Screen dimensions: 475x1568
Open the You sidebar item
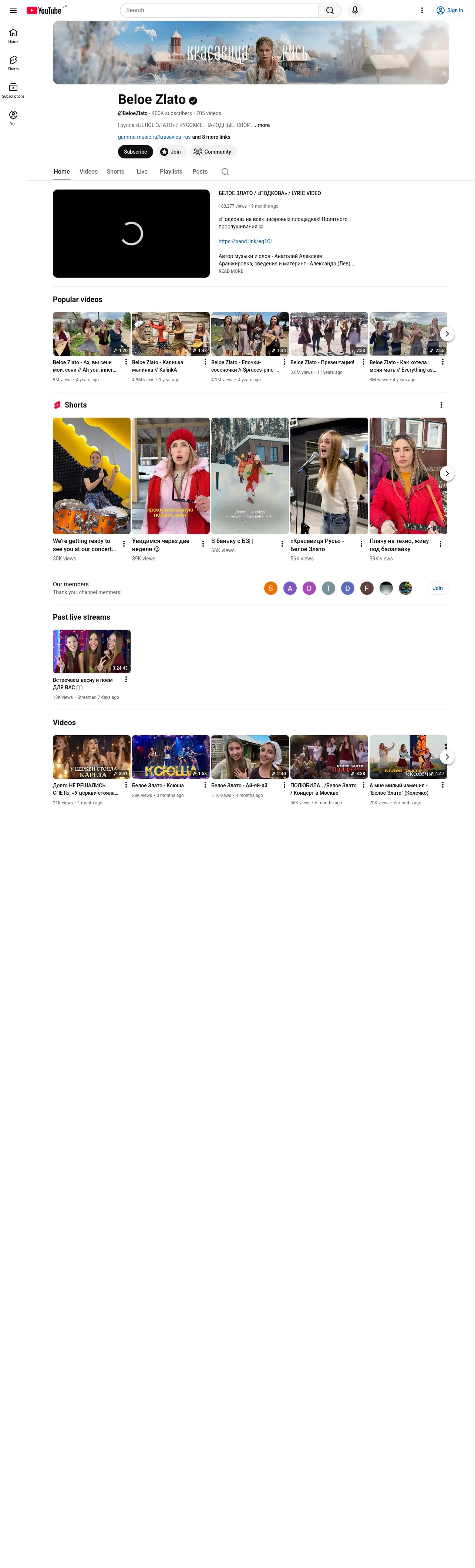pyautogui.click(x=13, y=118)
